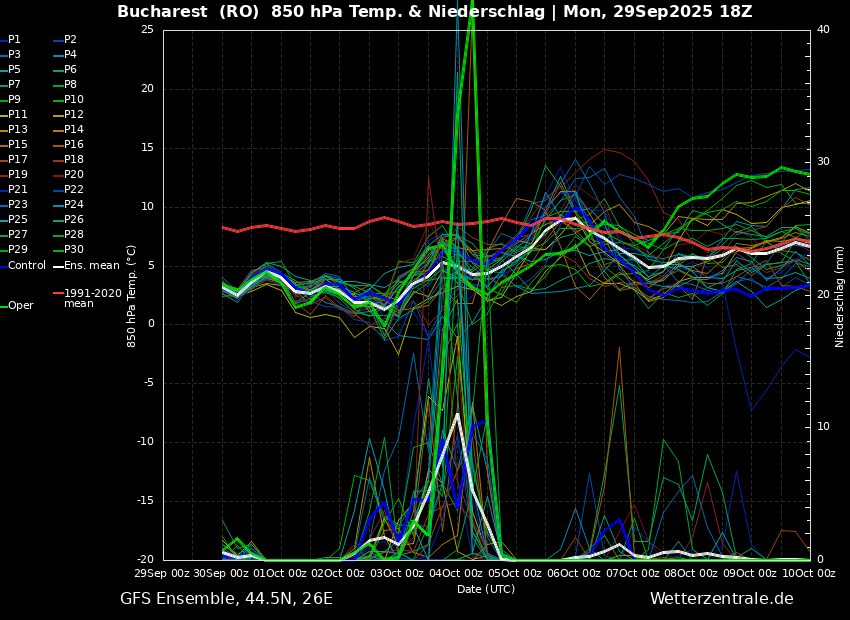The width and height of the screenshot is (850, 620).
Task: Open the Wetterzentrale.de watermark link
Action: coord(721,599)
